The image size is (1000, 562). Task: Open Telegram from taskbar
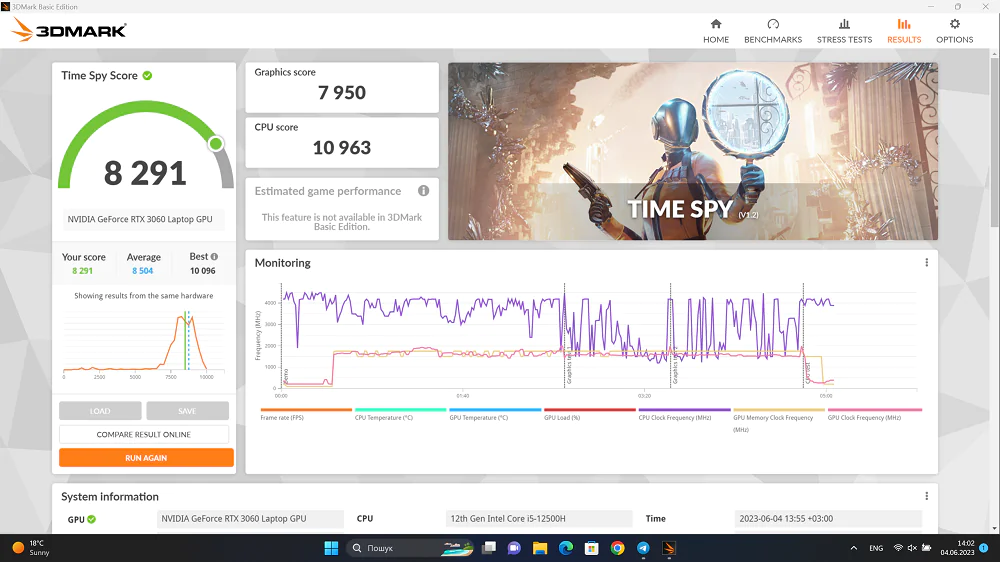643,548
